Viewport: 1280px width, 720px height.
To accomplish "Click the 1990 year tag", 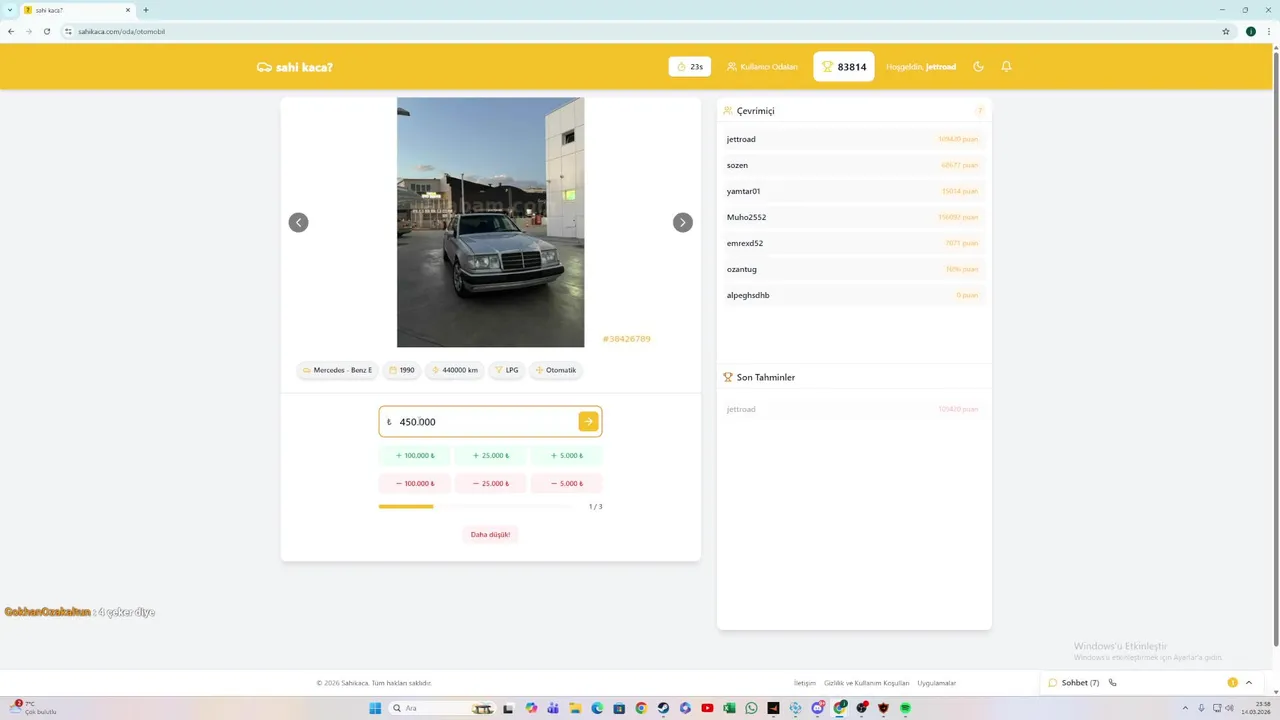I will [x=401, y=370].
